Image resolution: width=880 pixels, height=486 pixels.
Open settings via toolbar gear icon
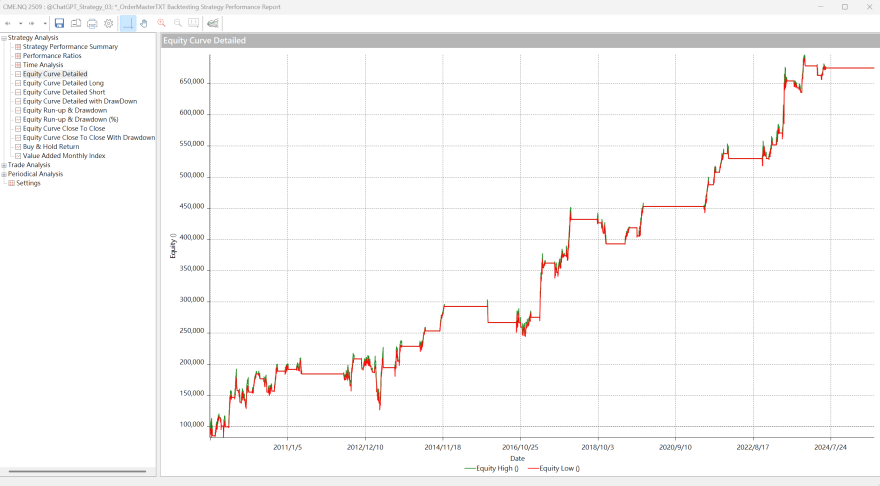click(x=109, y=23)
